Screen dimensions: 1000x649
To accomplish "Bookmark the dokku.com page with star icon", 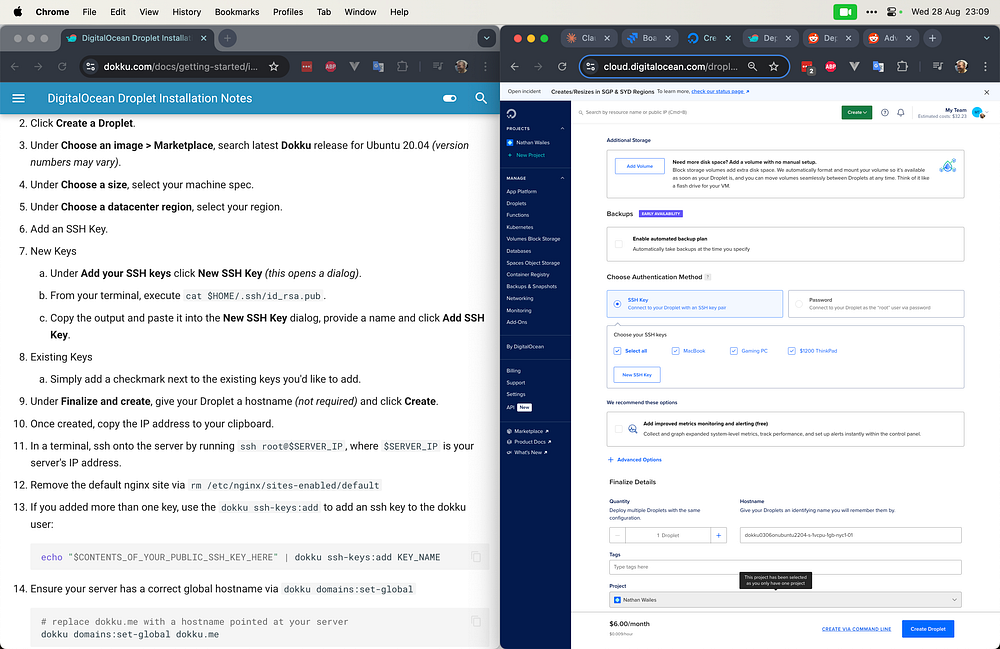I will [x=274, y=66].
